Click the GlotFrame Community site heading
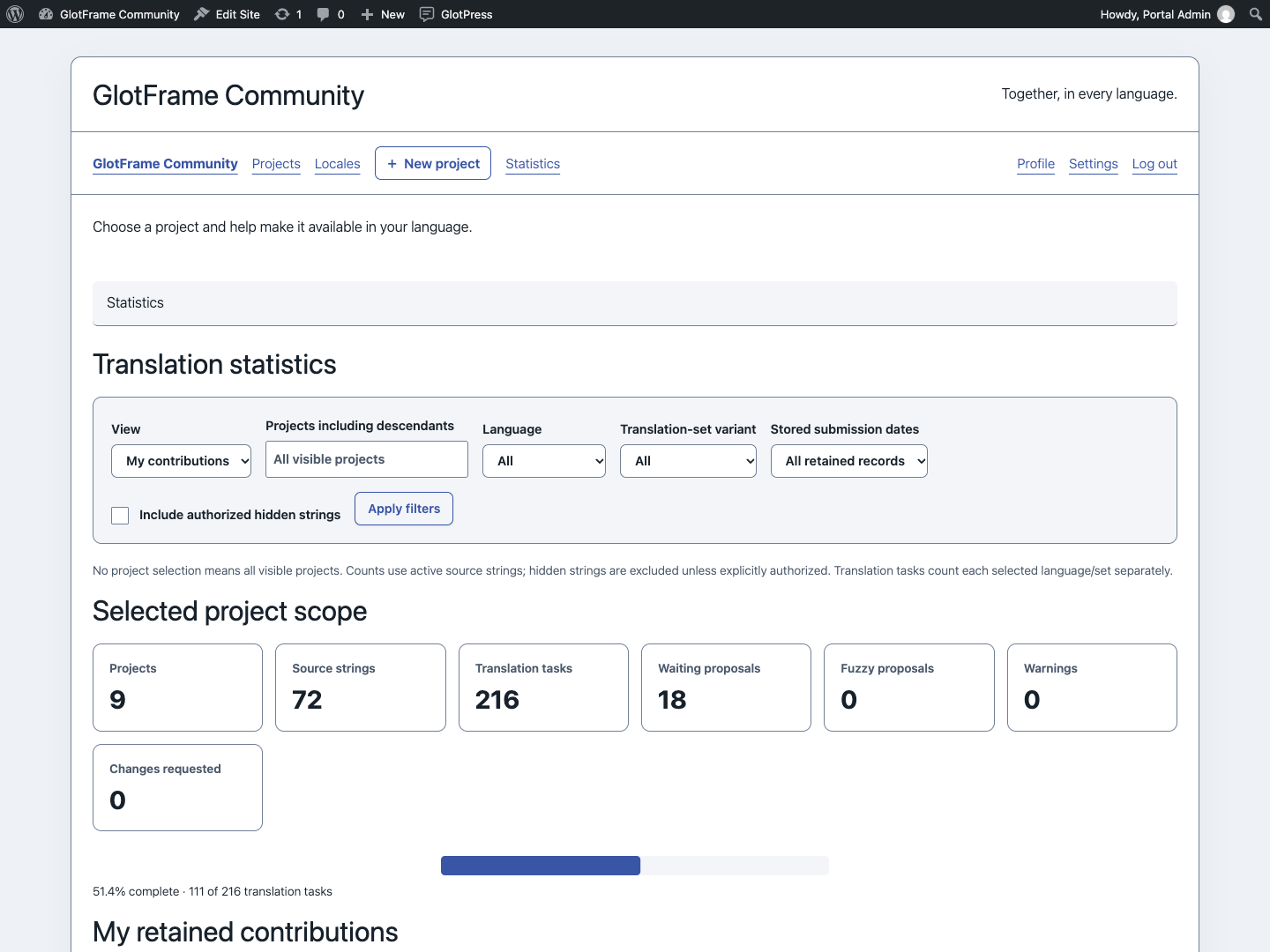This screenshot has width=1270, height=952. tap(228, 95)
